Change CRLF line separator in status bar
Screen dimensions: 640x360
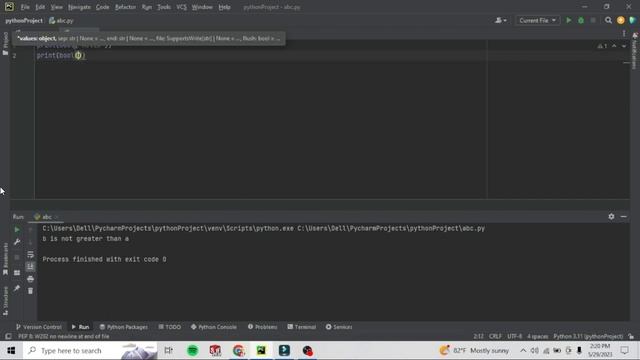tap(495, 336)
